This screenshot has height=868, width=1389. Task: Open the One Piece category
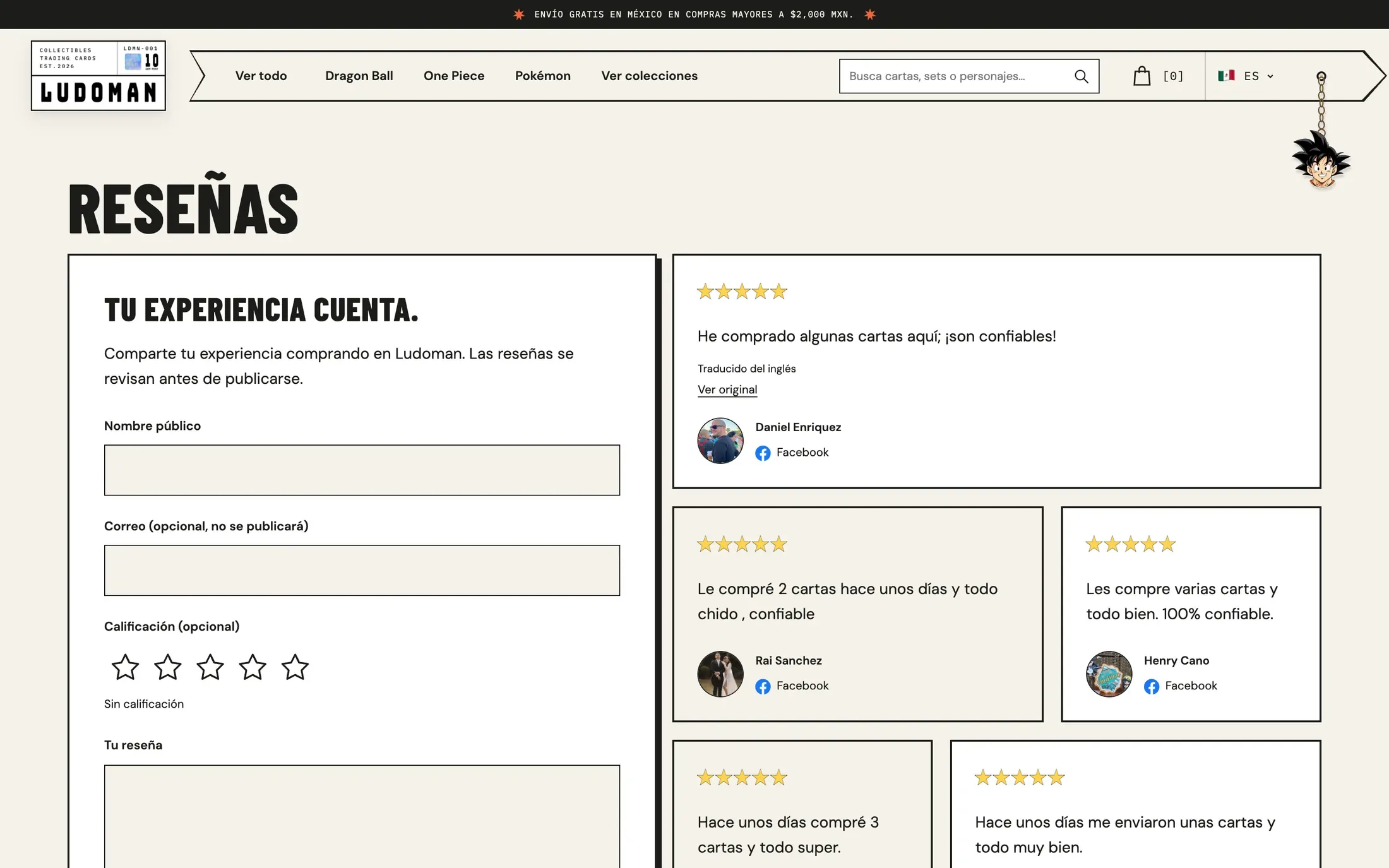[x=454, y=76]
